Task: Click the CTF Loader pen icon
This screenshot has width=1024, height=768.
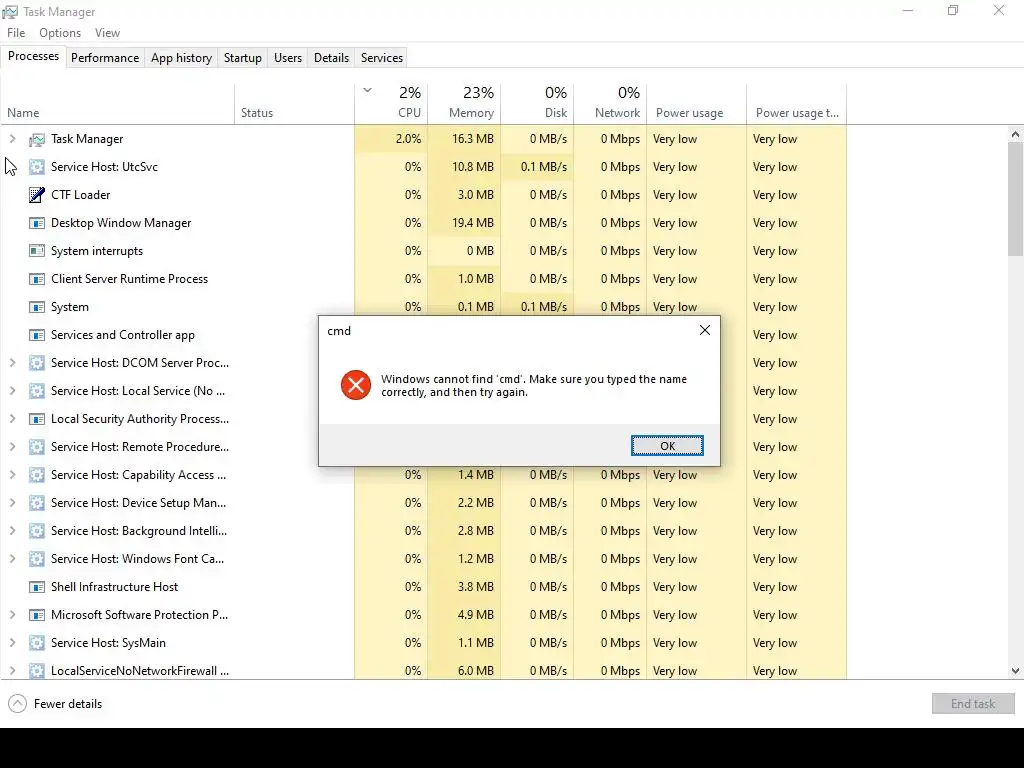Action: pyautogui.click(x=37, y=195)
